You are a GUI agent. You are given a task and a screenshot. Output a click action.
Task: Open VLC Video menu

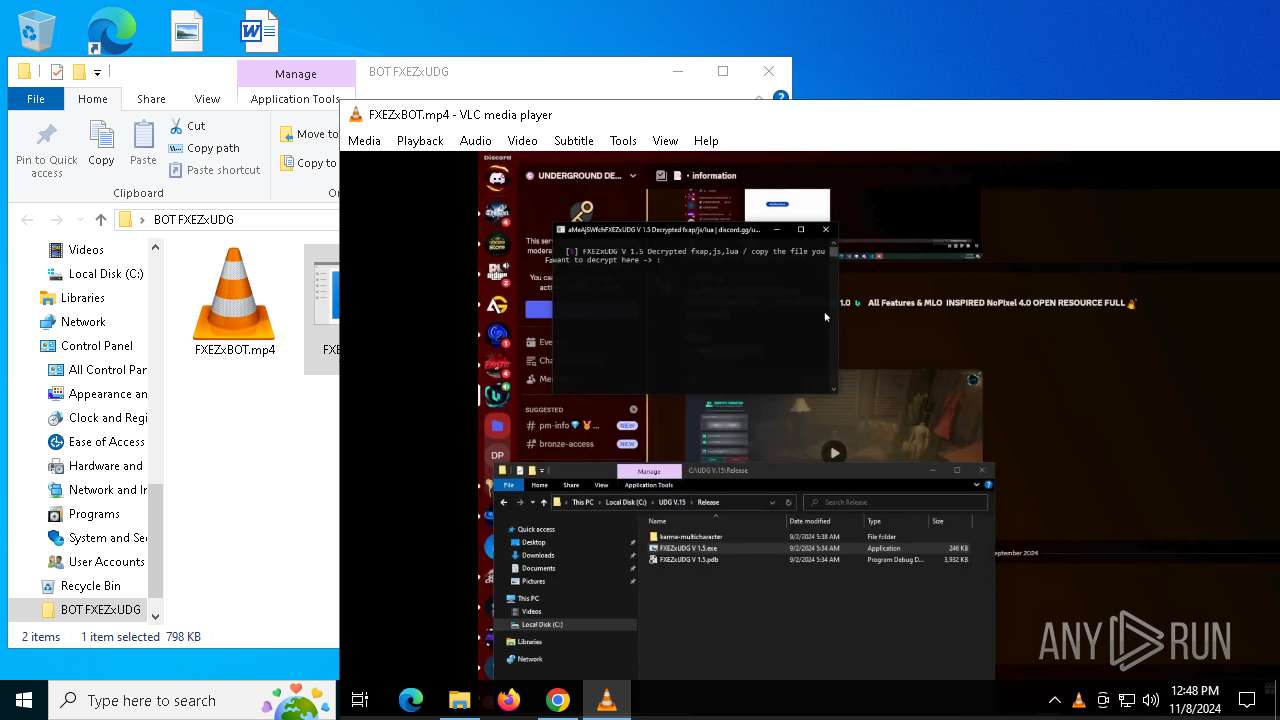522,141
